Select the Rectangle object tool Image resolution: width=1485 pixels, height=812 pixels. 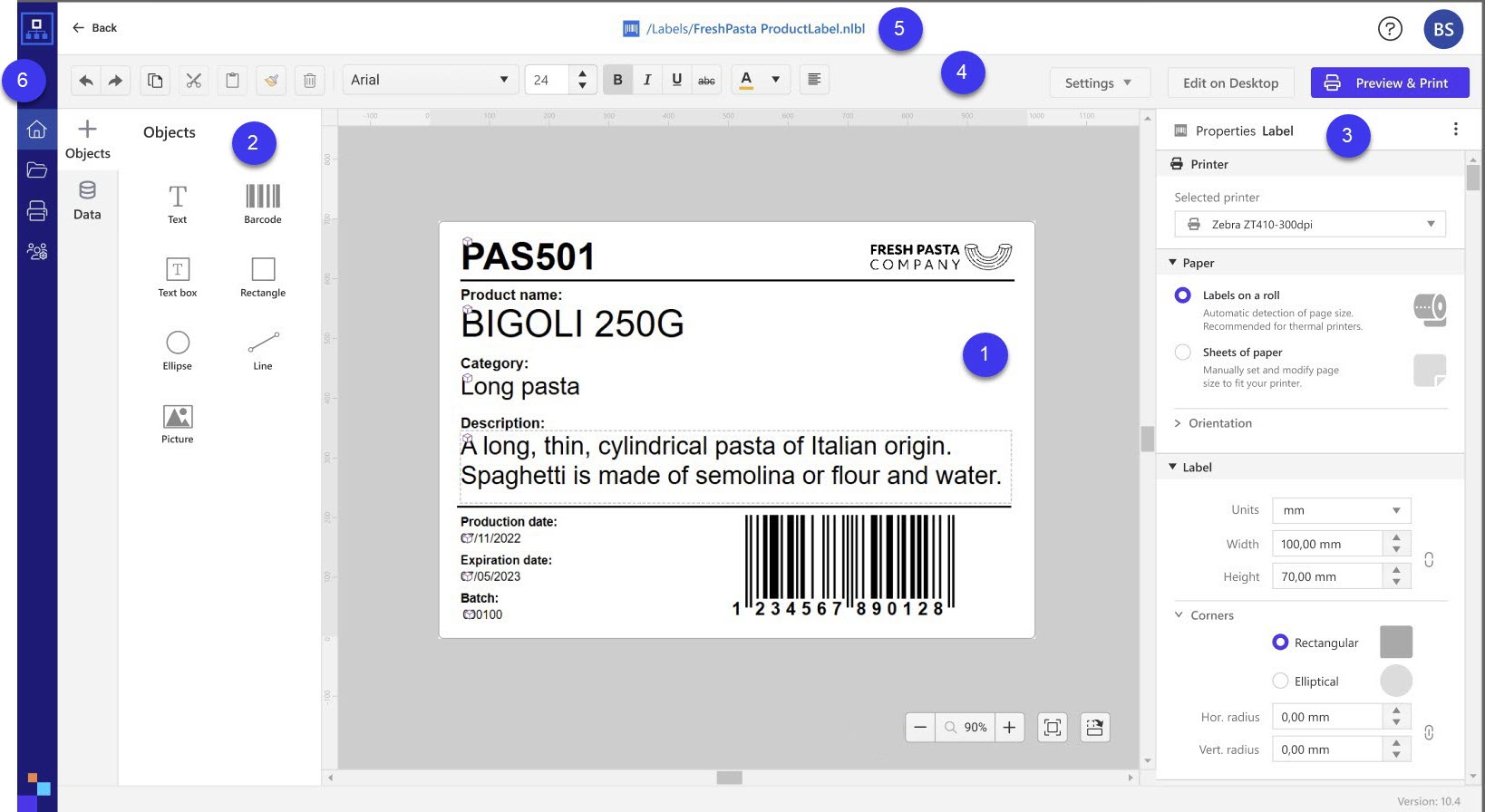coord(263,277)
